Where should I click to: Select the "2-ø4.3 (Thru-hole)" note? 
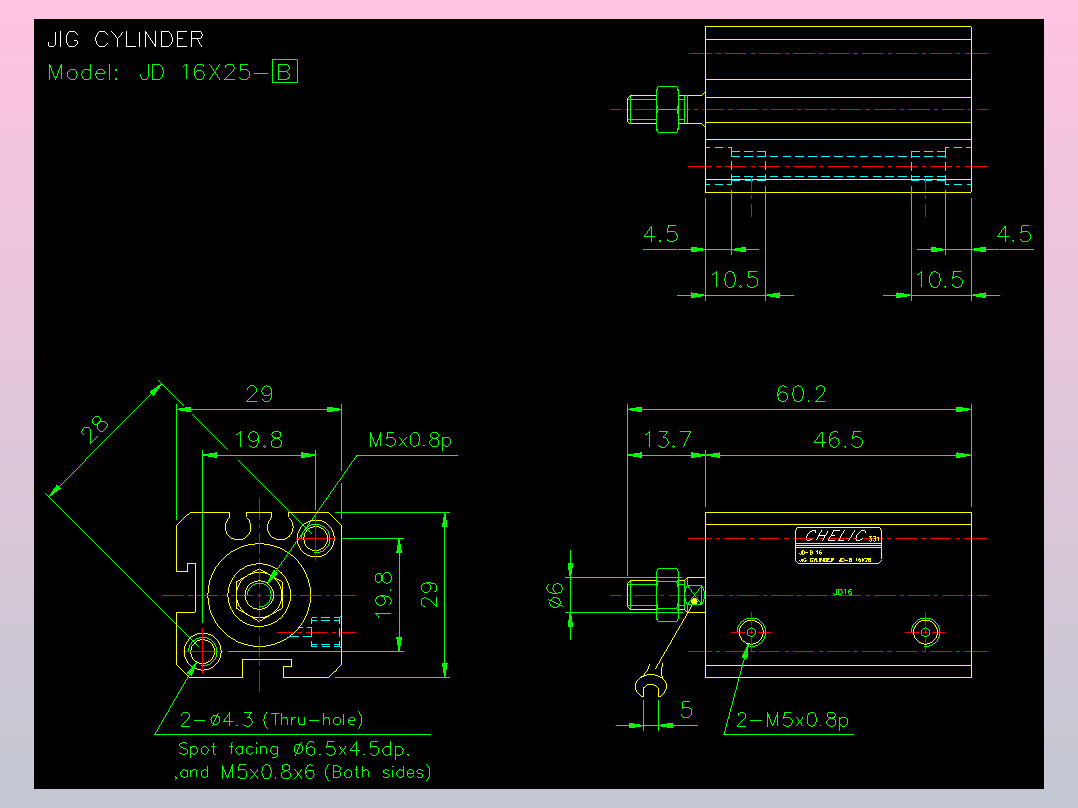(272, 720)
